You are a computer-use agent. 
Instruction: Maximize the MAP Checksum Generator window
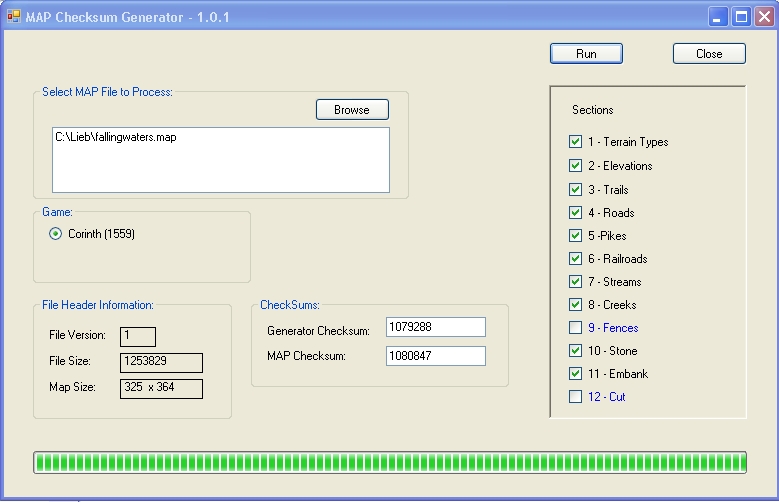[741, 17]
